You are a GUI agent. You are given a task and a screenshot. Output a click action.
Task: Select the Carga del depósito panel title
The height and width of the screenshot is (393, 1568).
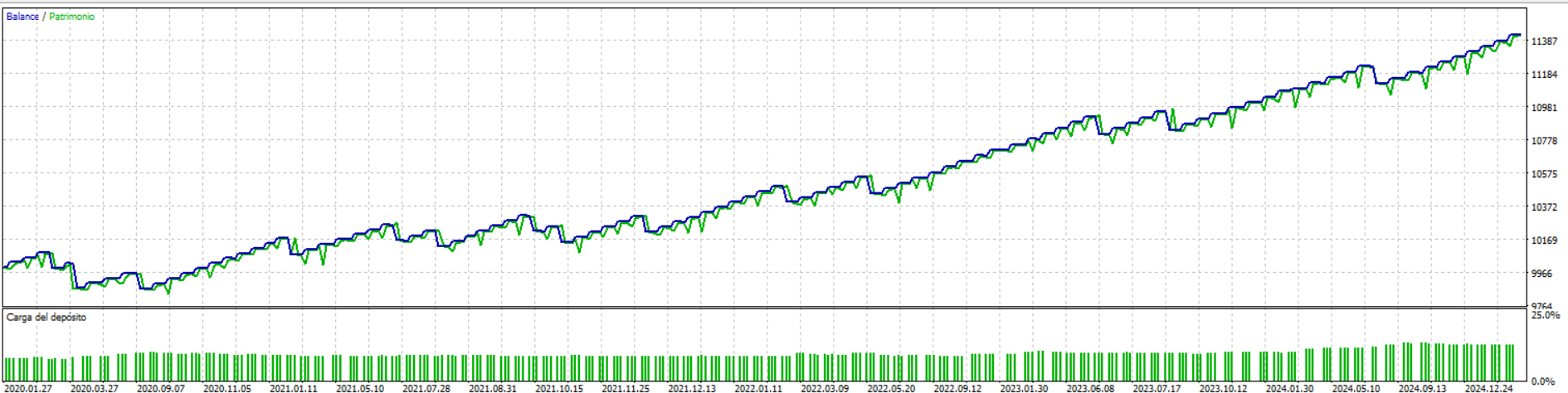click(x=46, y=318)
